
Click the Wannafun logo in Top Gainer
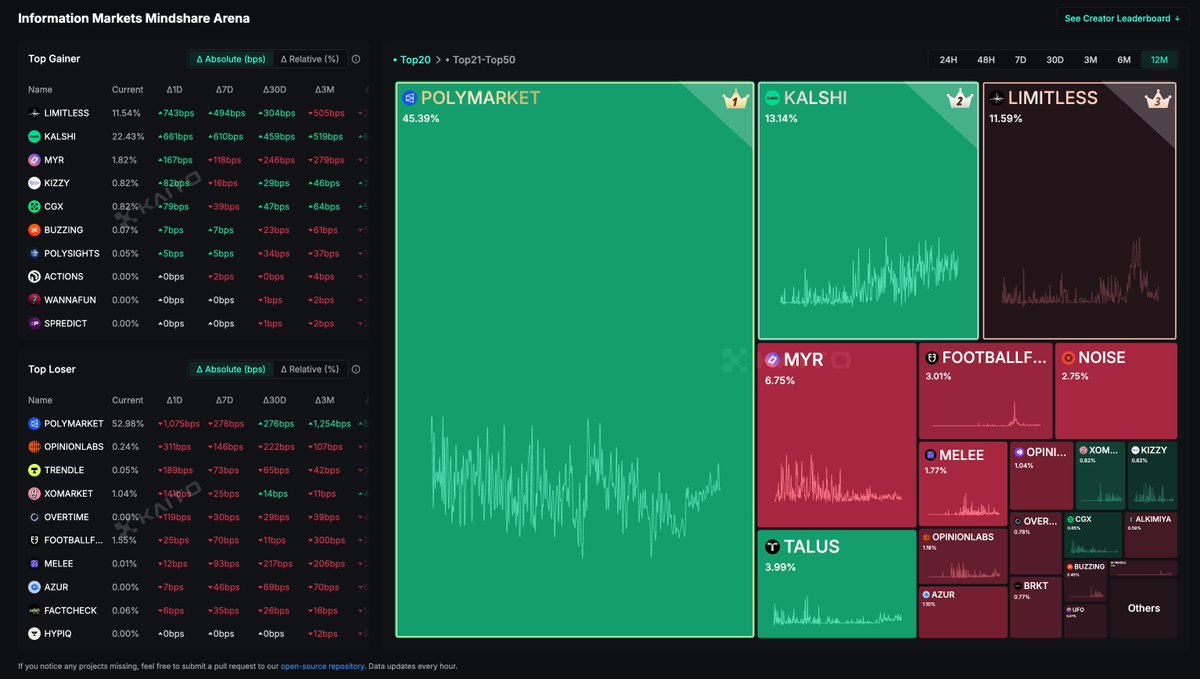tap(34, 300)
